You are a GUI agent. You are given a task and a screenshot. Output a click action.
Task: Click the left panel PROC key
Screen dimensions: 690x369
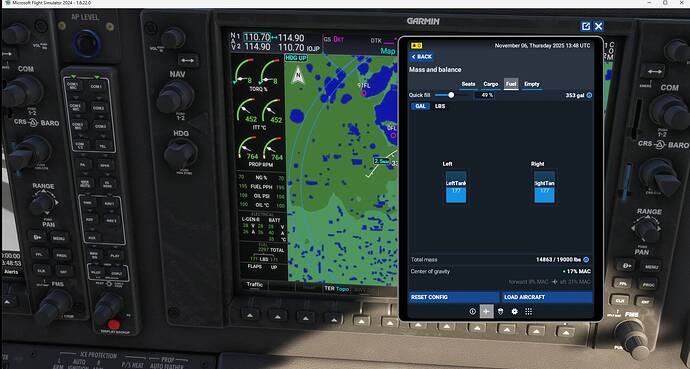[x=62, y=255]
